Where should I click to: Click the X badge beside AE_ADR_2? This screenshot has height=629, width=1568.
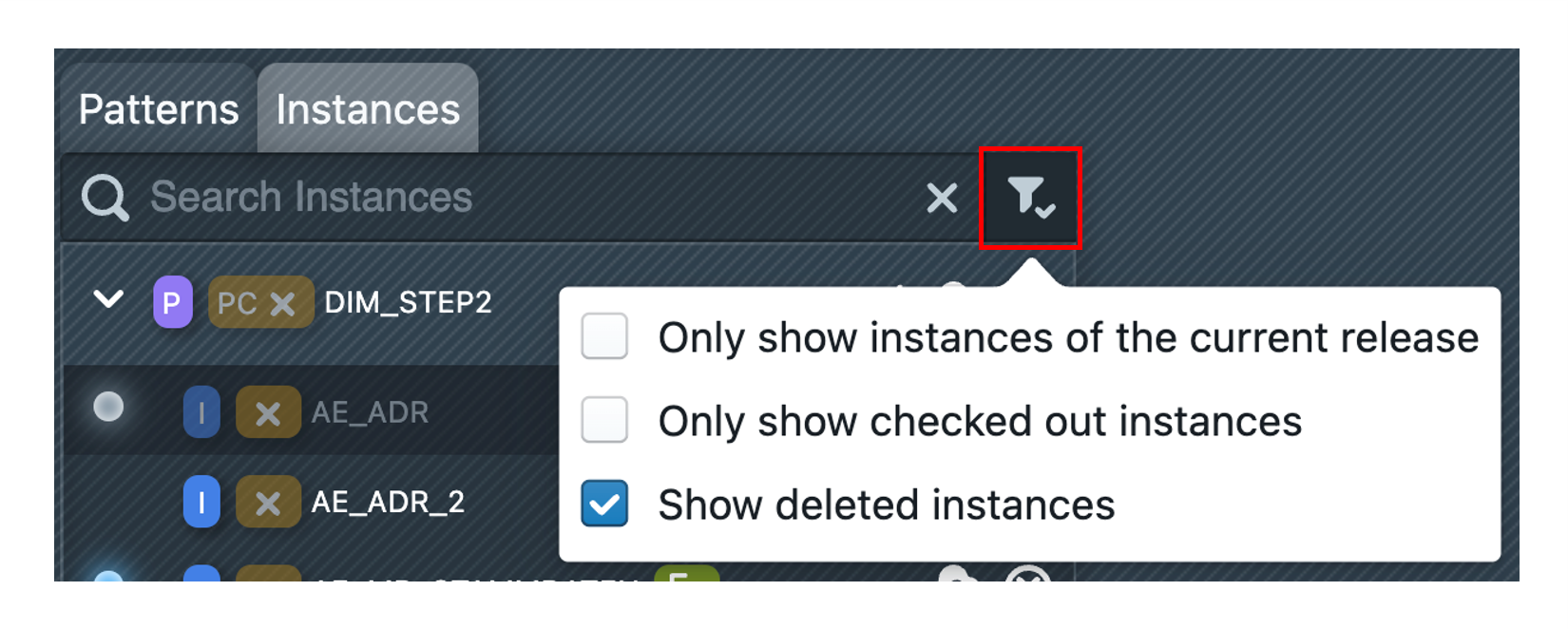tap(268, 502)
